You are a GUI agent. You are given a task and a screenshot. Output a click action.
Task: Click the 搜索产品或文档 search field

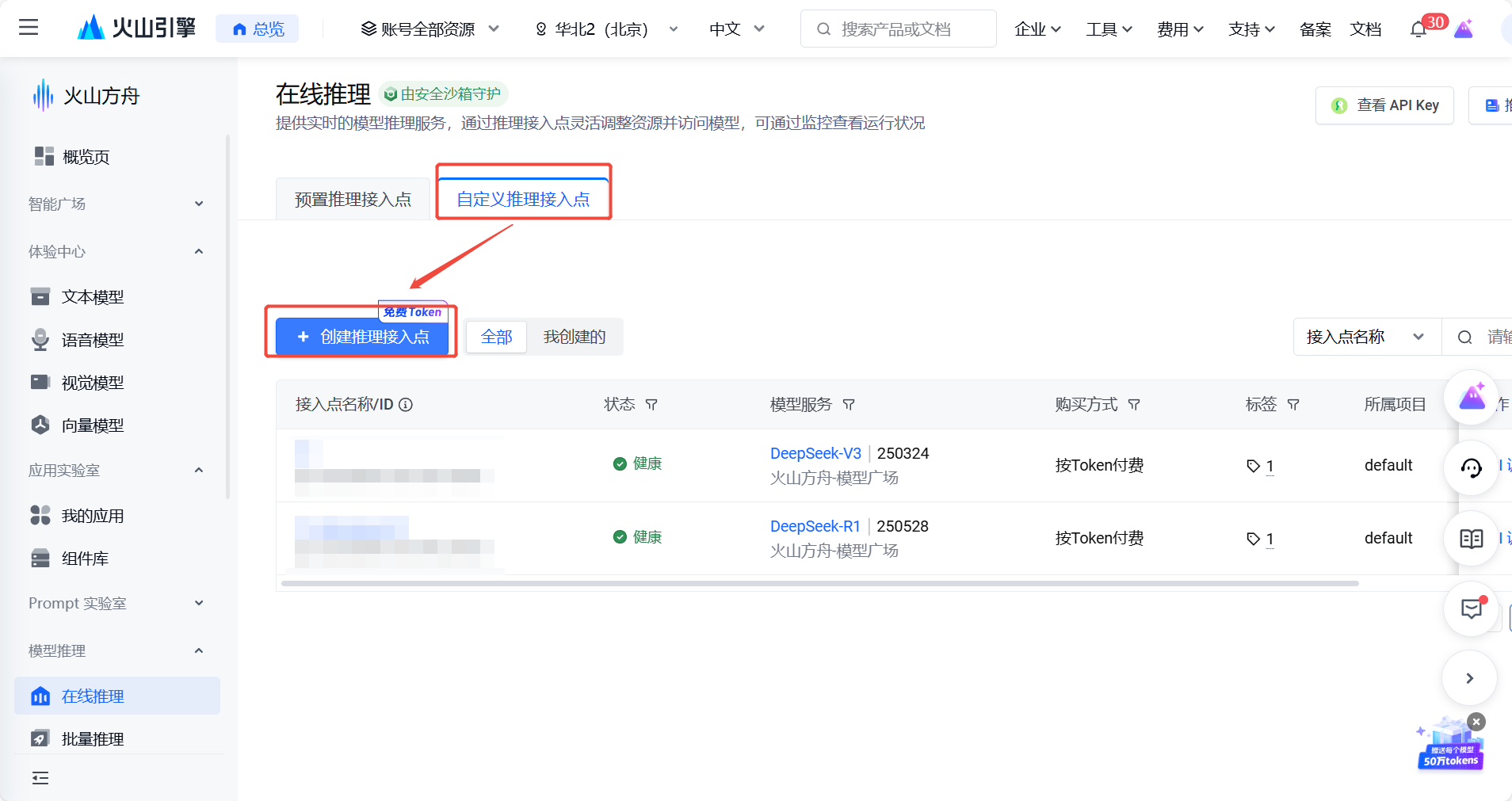click(898, 29)
